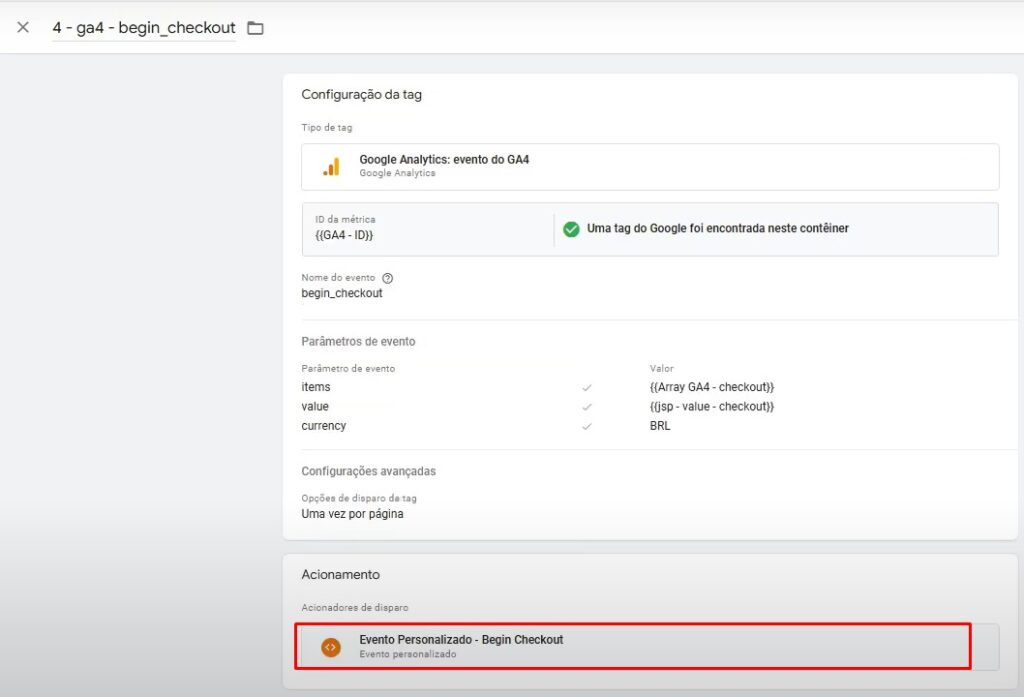Click the green check mark icon
1024x697 pixels.
(x=571, y=229)
